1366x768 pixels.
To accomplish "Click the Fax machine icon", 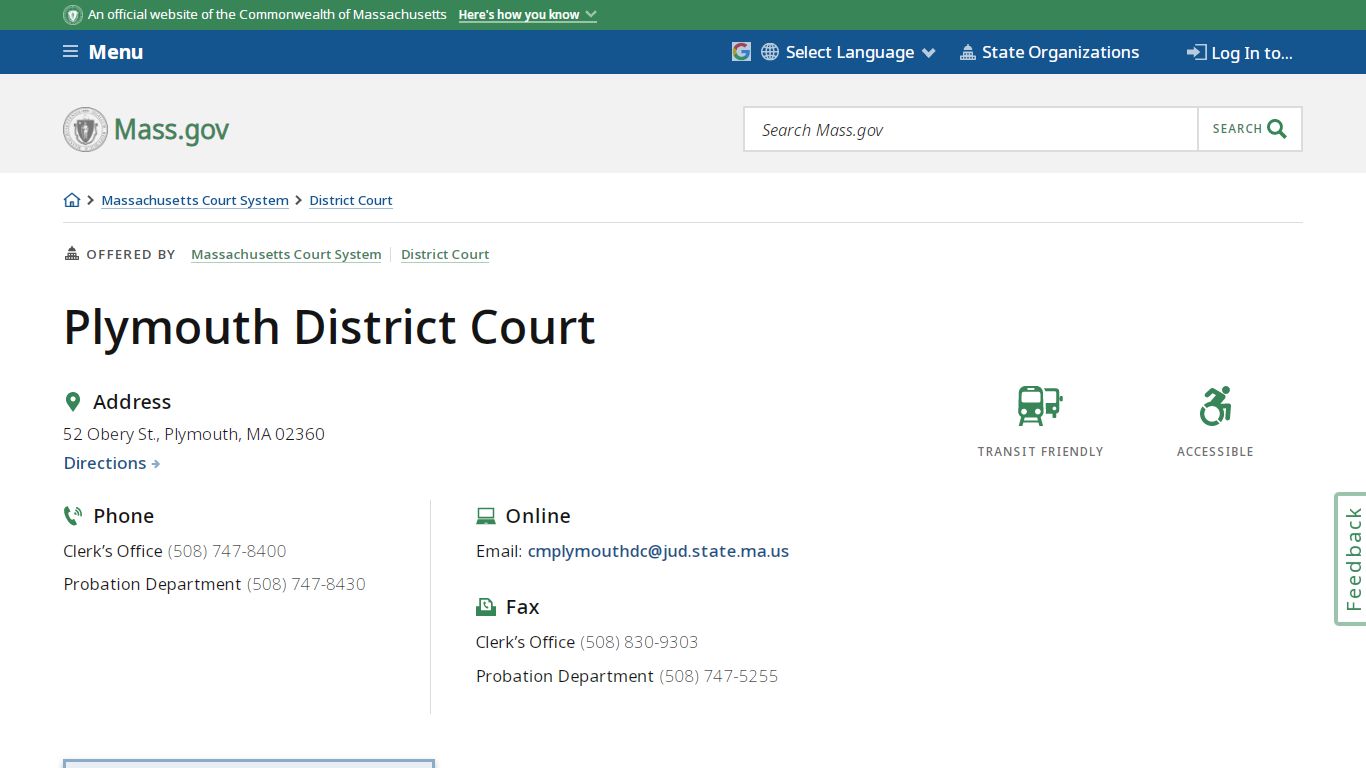I will pos(486,607).
